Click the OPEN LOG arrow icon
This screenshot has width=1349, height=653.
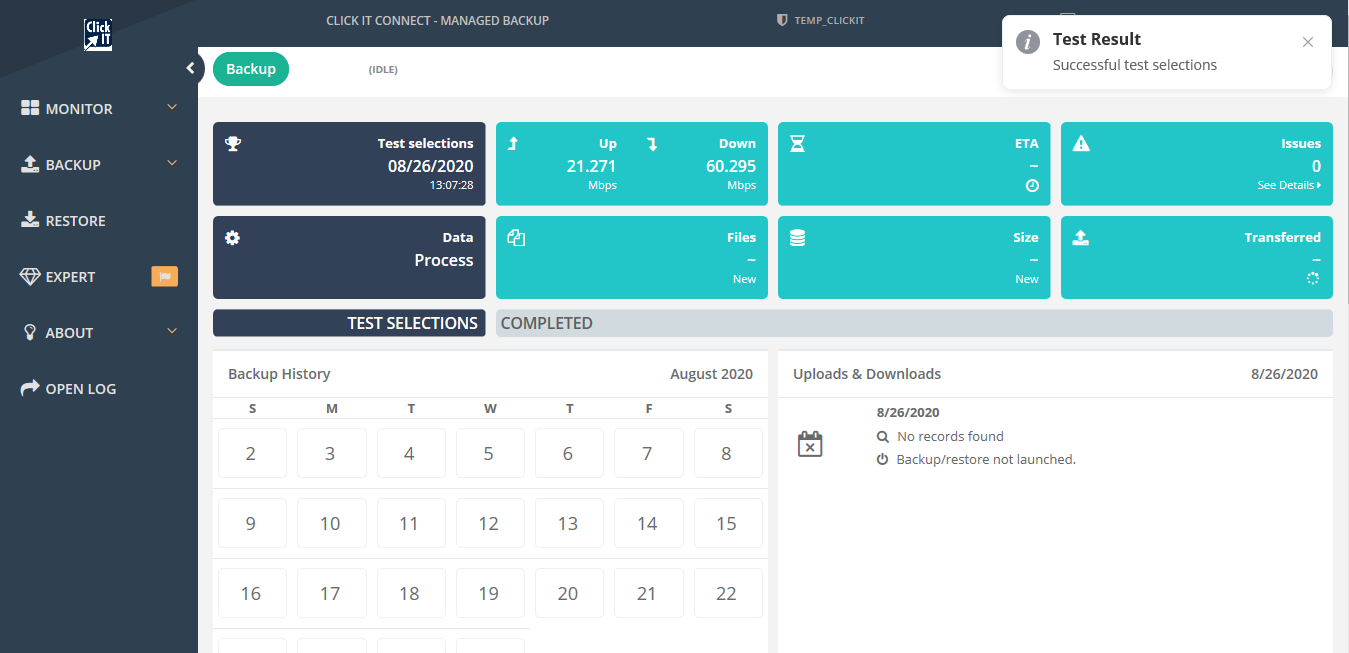pyautogui.click(x=30, y=388)
